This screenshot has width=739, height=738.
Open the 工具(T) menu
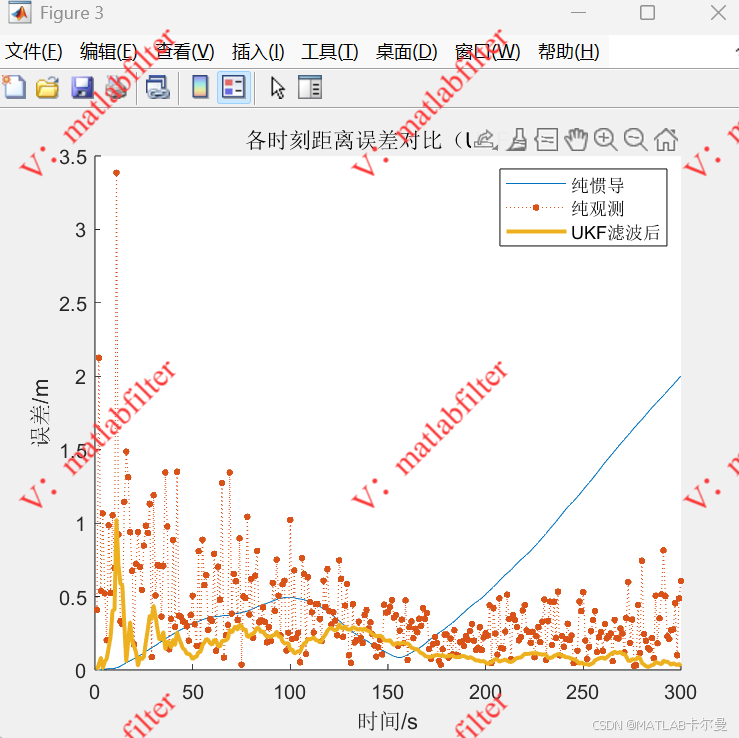click(329, 51)
